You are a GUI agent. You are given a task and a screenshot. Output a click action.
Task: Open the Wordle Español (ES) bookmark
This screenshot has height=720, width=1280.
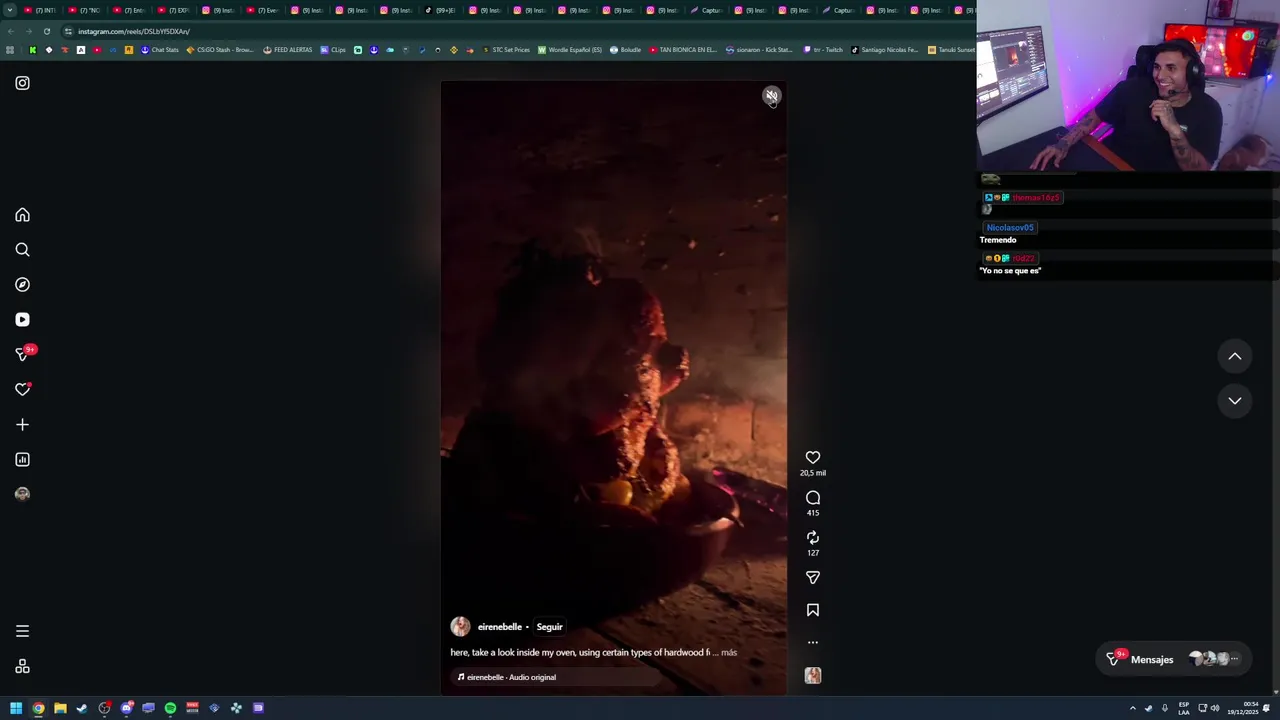(570, 50)
